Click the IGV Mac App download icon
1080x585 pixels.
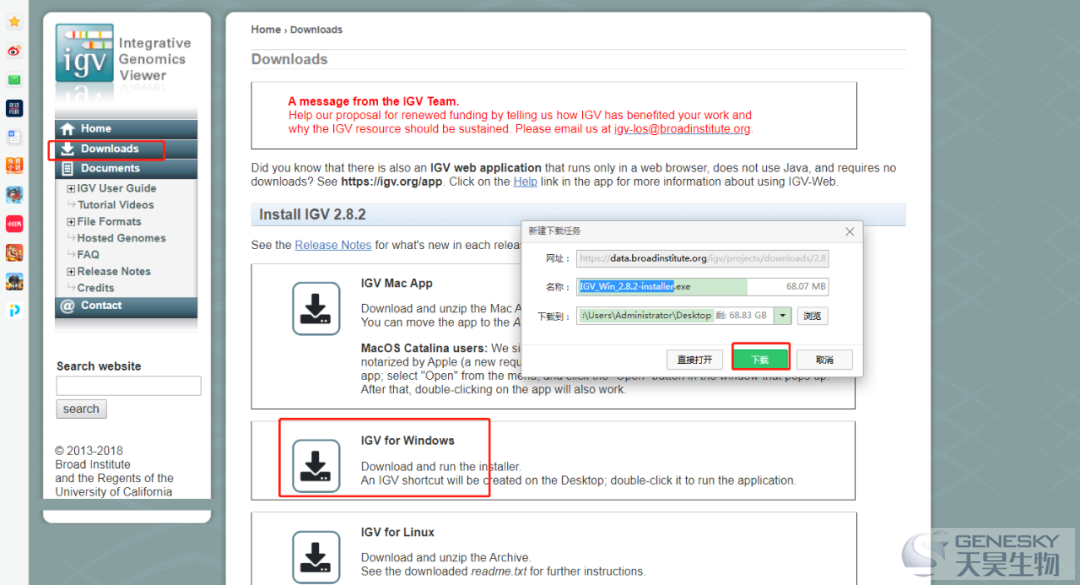point(316,309)
